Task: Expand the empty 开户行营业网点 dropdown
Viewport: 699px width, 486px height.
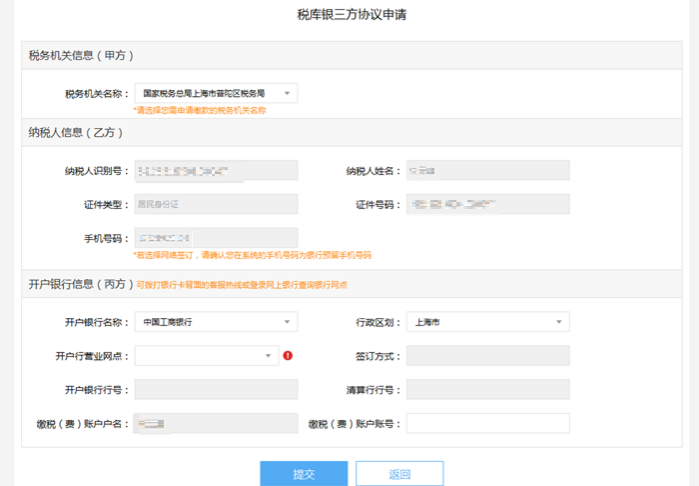Action: click(x=207, y=355)
